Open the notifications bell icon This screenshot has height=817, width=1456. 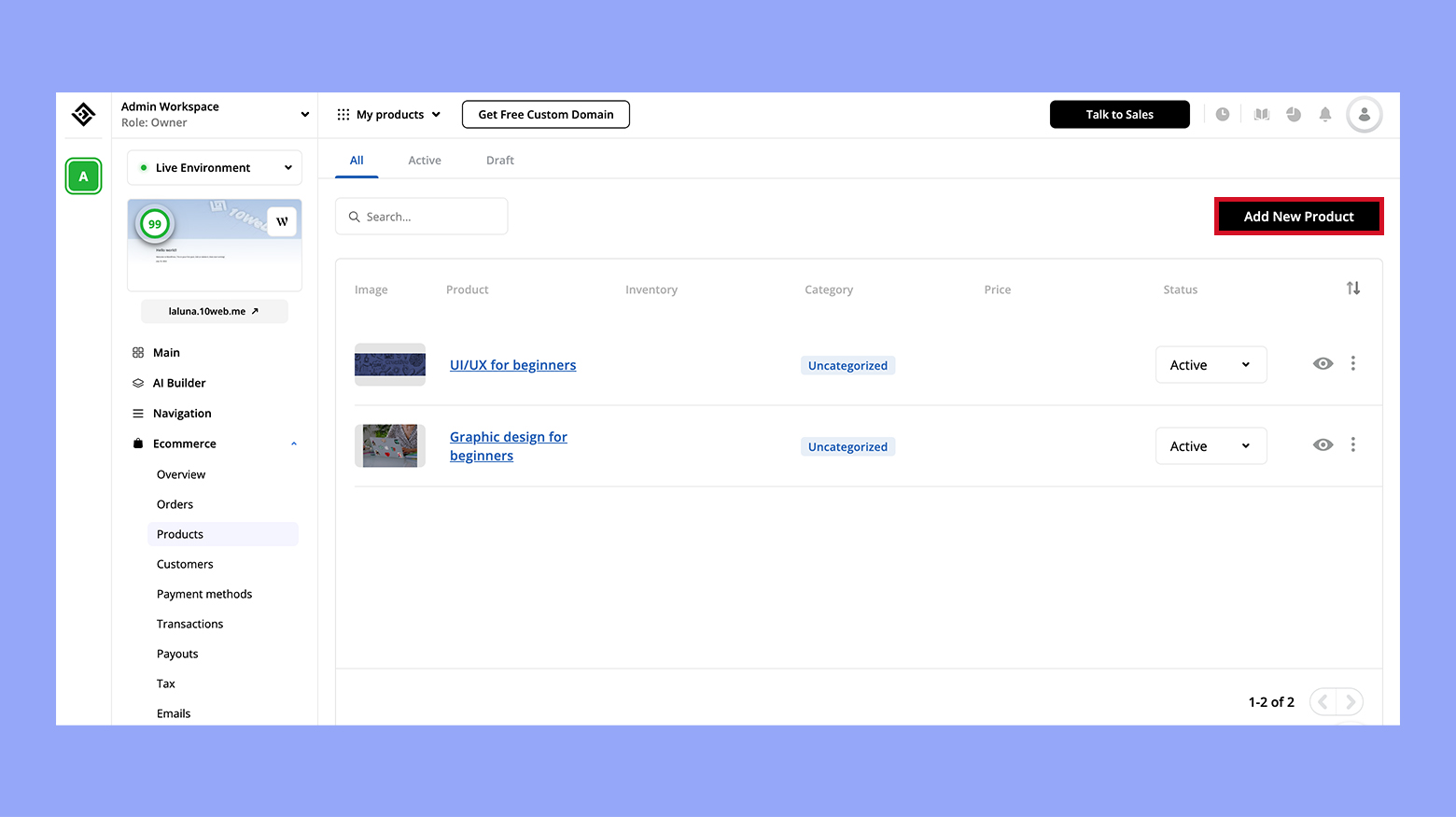coord(1325,114)
